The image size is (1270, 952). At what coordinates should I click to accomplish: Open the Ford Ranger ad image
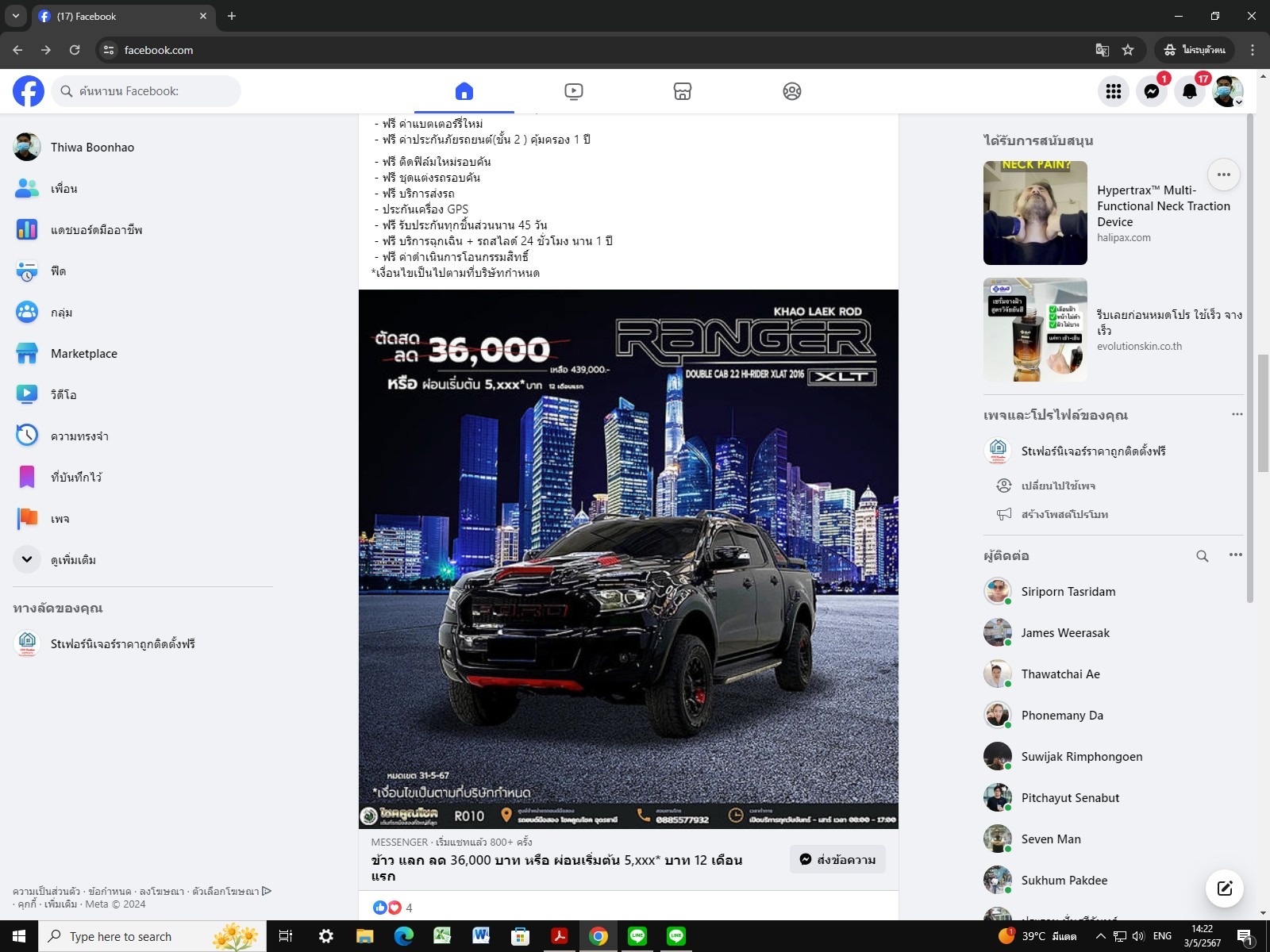(628, 559)
